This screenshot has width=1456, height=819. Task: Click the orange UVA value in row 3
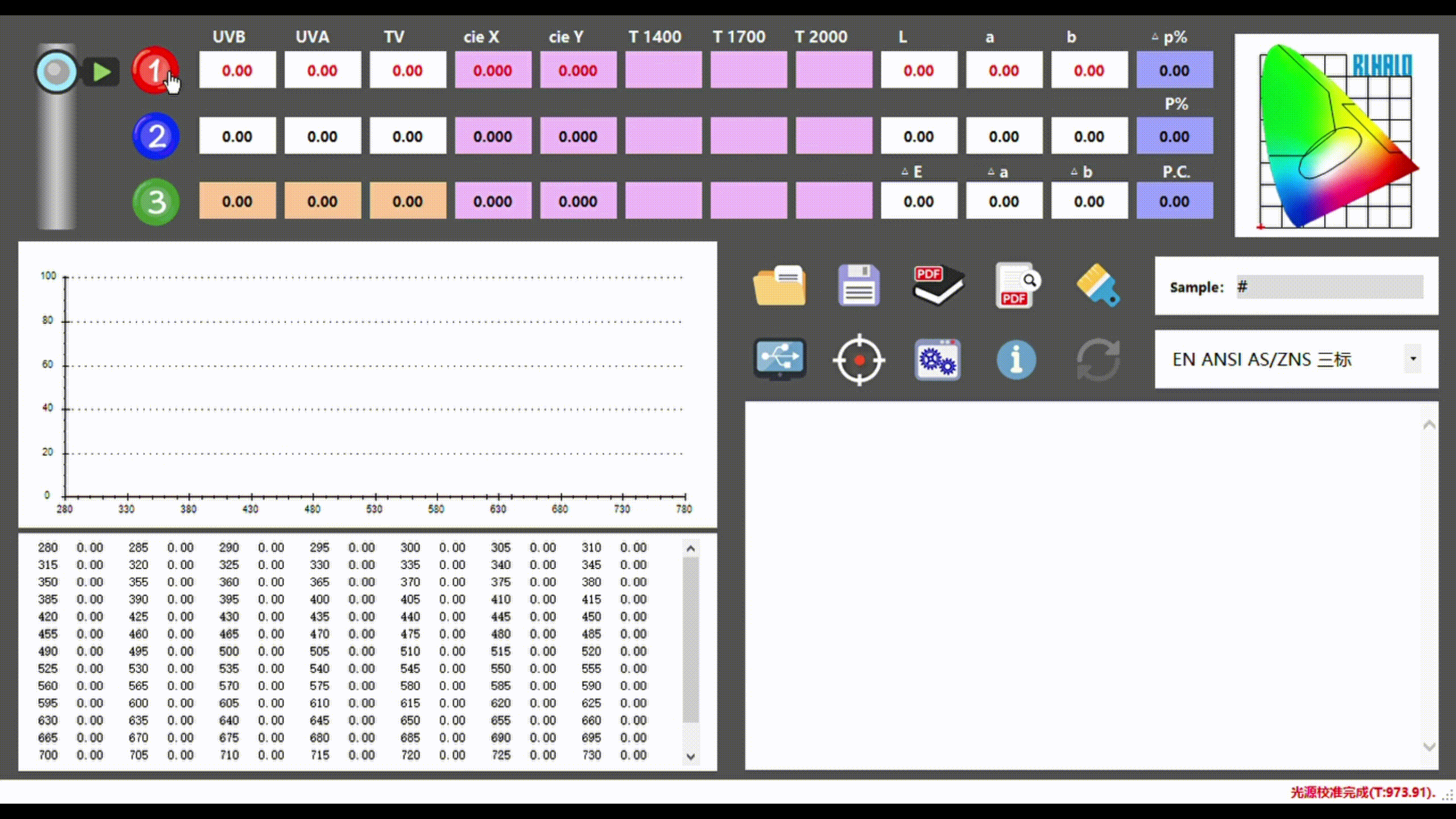[322, 201]
